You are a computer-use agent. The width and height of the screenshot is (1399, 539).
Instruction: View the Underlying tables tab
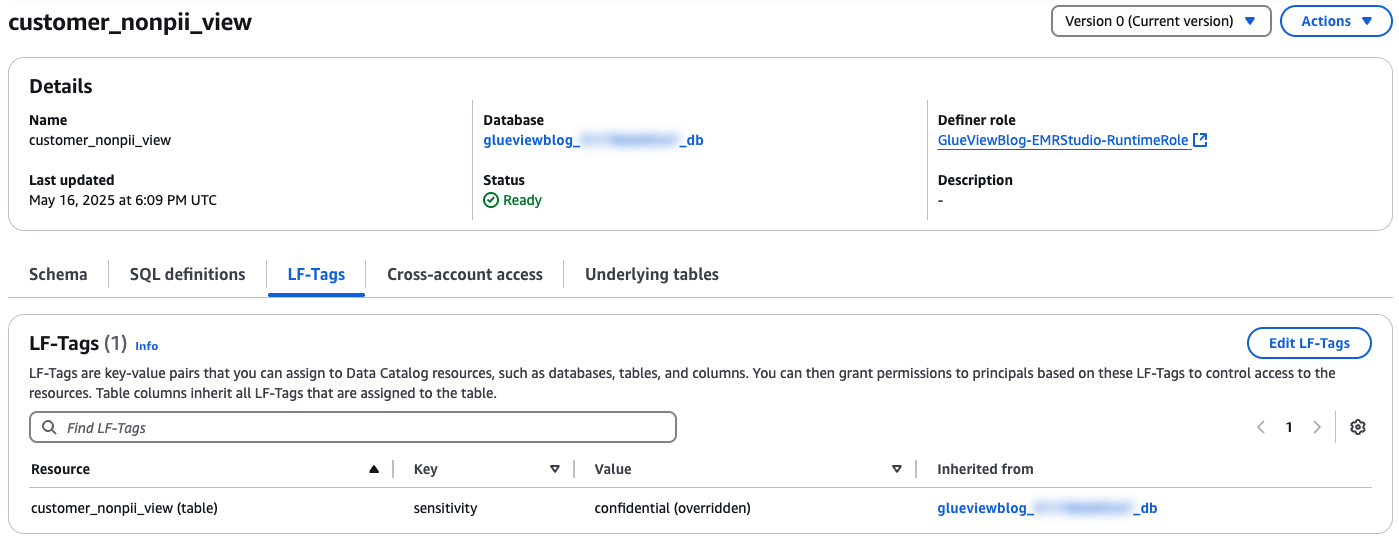pos(652,274)
